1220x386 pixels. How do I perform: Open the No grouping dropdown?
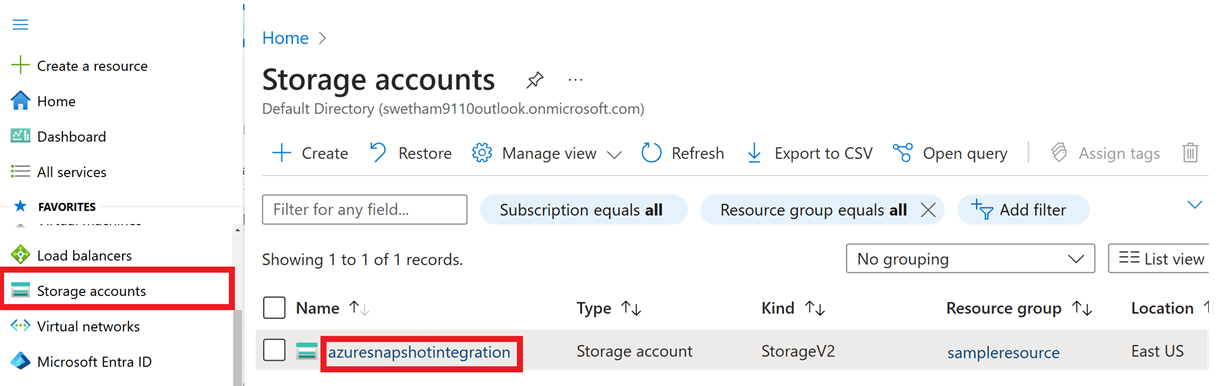[970, 259]
